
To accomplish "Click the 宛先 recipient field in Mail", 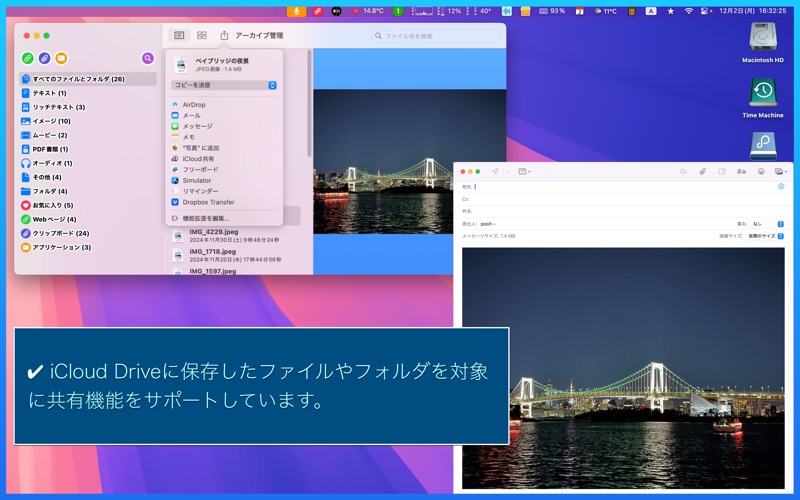I will [x=622, y=187].
